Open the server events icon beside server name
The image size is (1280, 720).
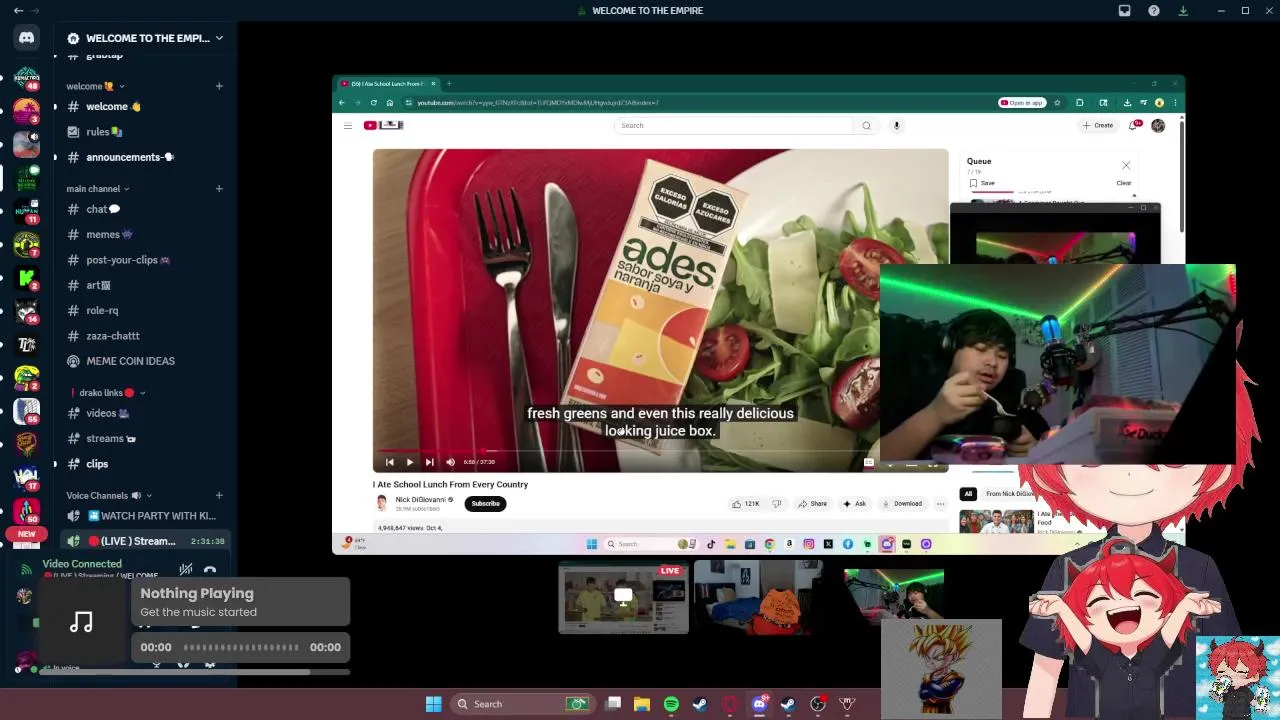73,38
